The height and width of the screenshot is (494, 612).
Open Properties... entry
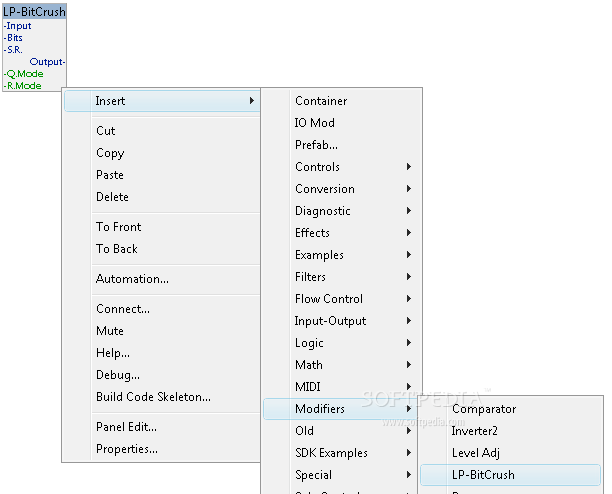(x=162, y=449)
